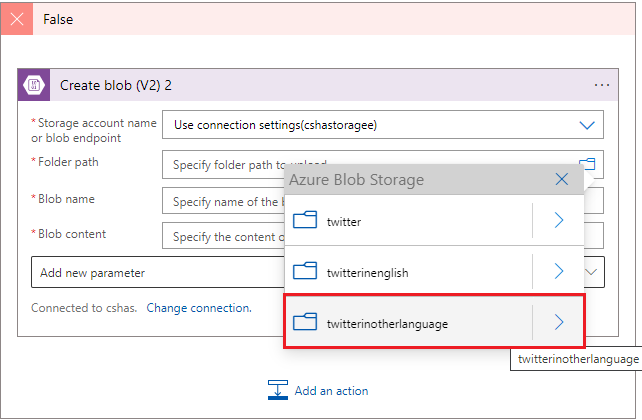
Task: Expand the twitterinotherlanguage folder with chevron
Action: pos(559,322)
